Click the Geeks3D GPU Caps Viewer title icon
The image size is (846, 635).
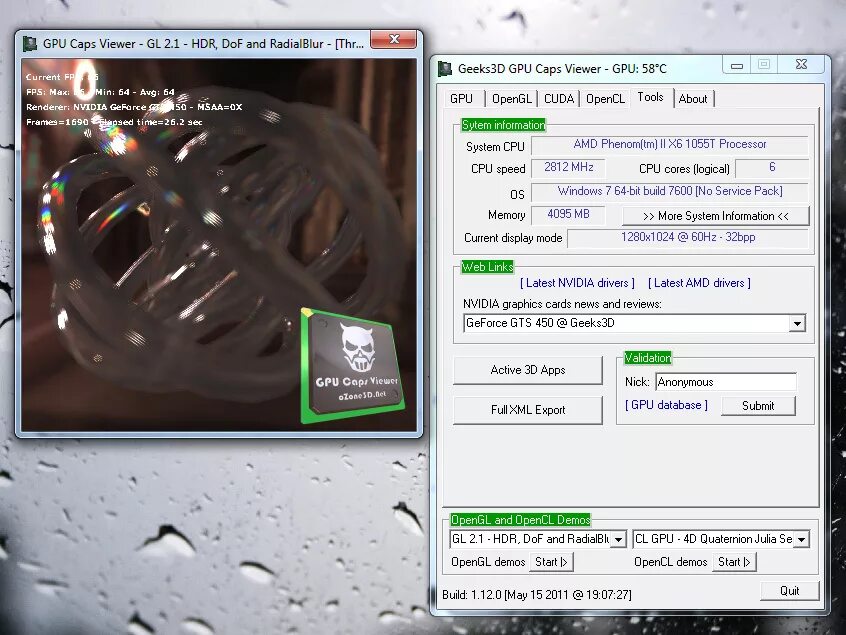(445, 69)
